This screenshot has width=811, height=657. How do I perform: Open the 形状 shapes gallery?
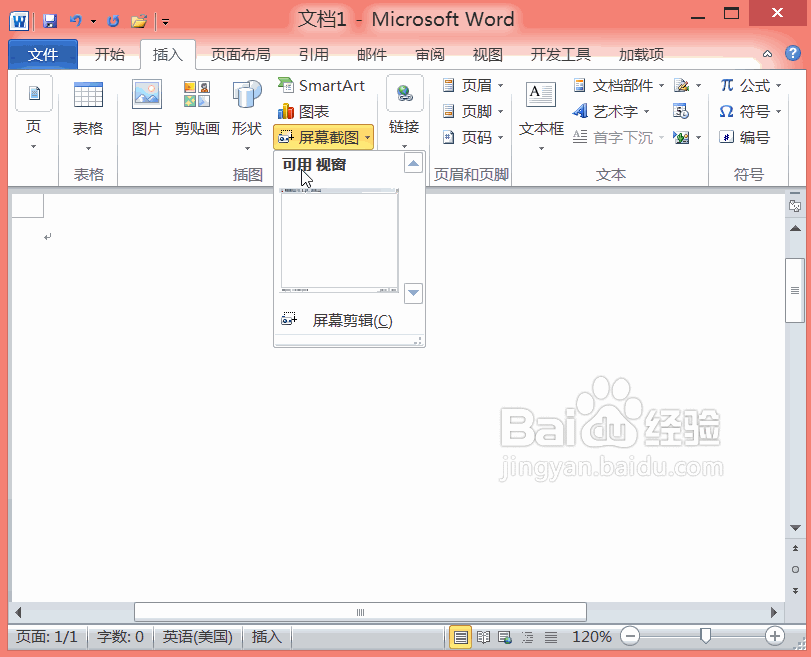tap(247, 115)
